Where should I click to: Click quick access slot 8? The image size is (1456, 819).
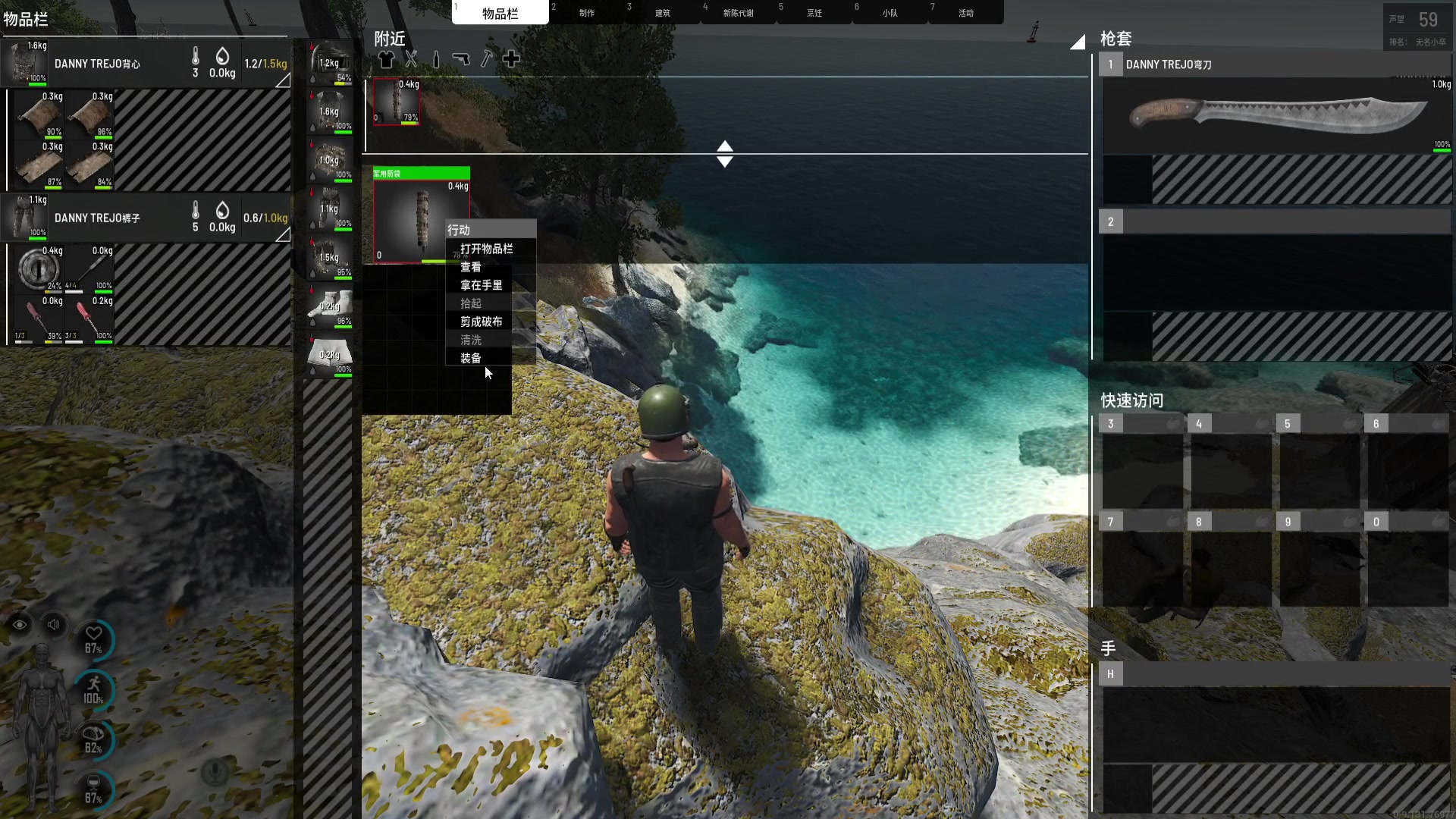click(1230, 559)
